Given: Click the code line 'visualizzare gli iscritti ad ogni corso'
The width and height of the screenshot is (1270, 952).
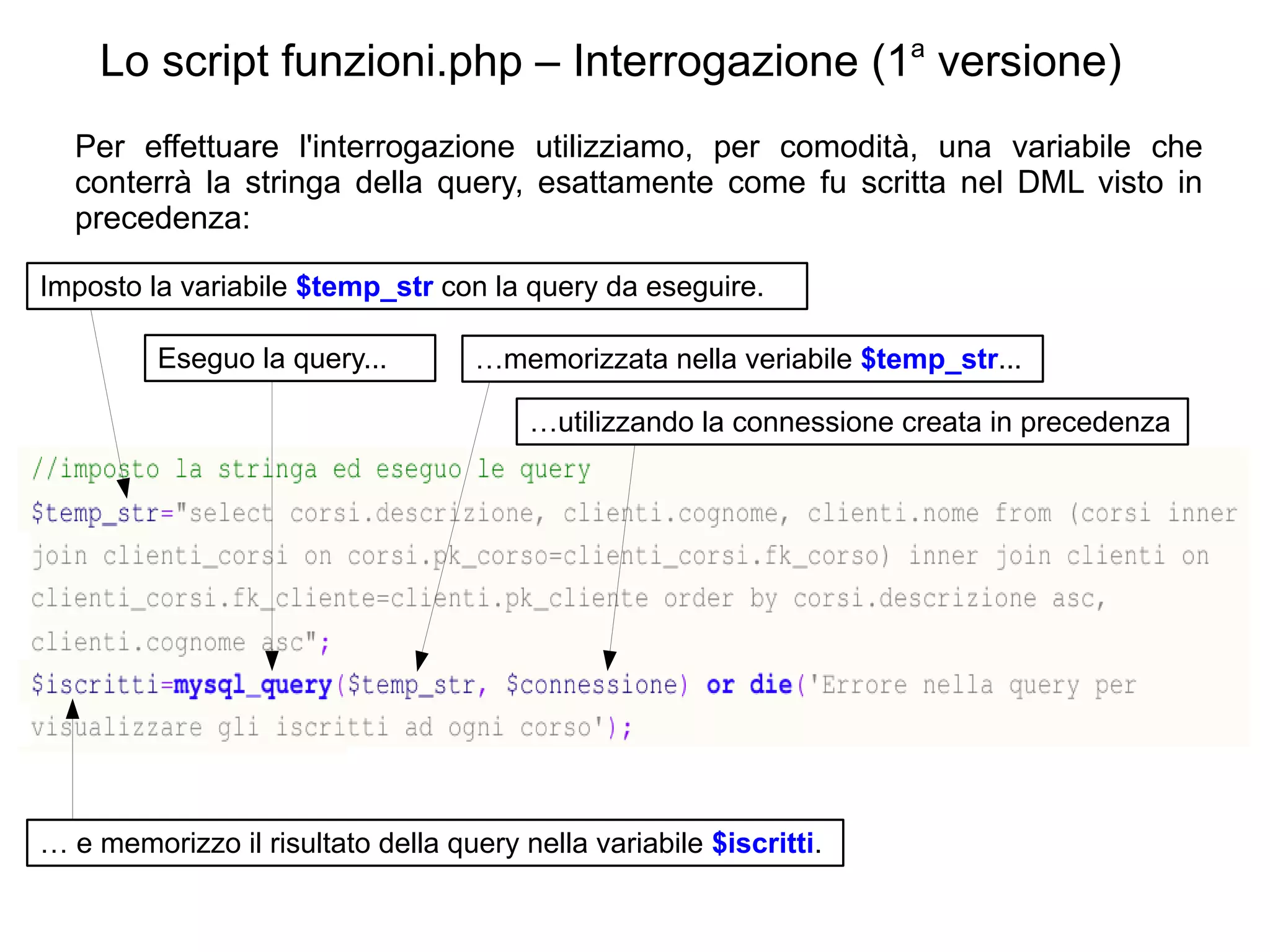Looking at the screenshot, I should pos(332,727).
